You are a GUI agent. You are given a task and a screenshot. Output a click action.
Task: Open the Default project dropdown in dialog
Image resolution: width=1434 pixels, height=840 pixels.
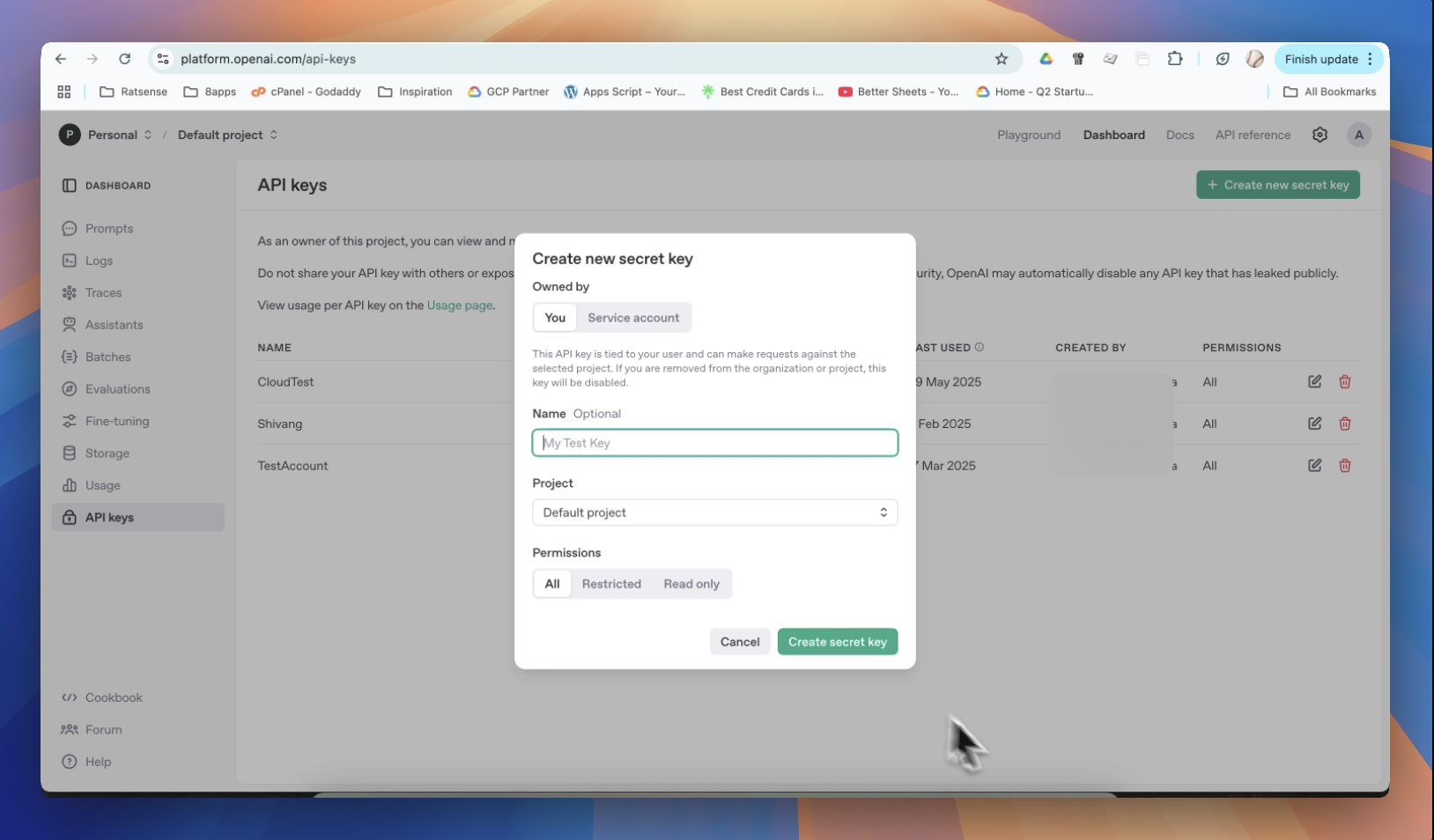tap(714, 512)
